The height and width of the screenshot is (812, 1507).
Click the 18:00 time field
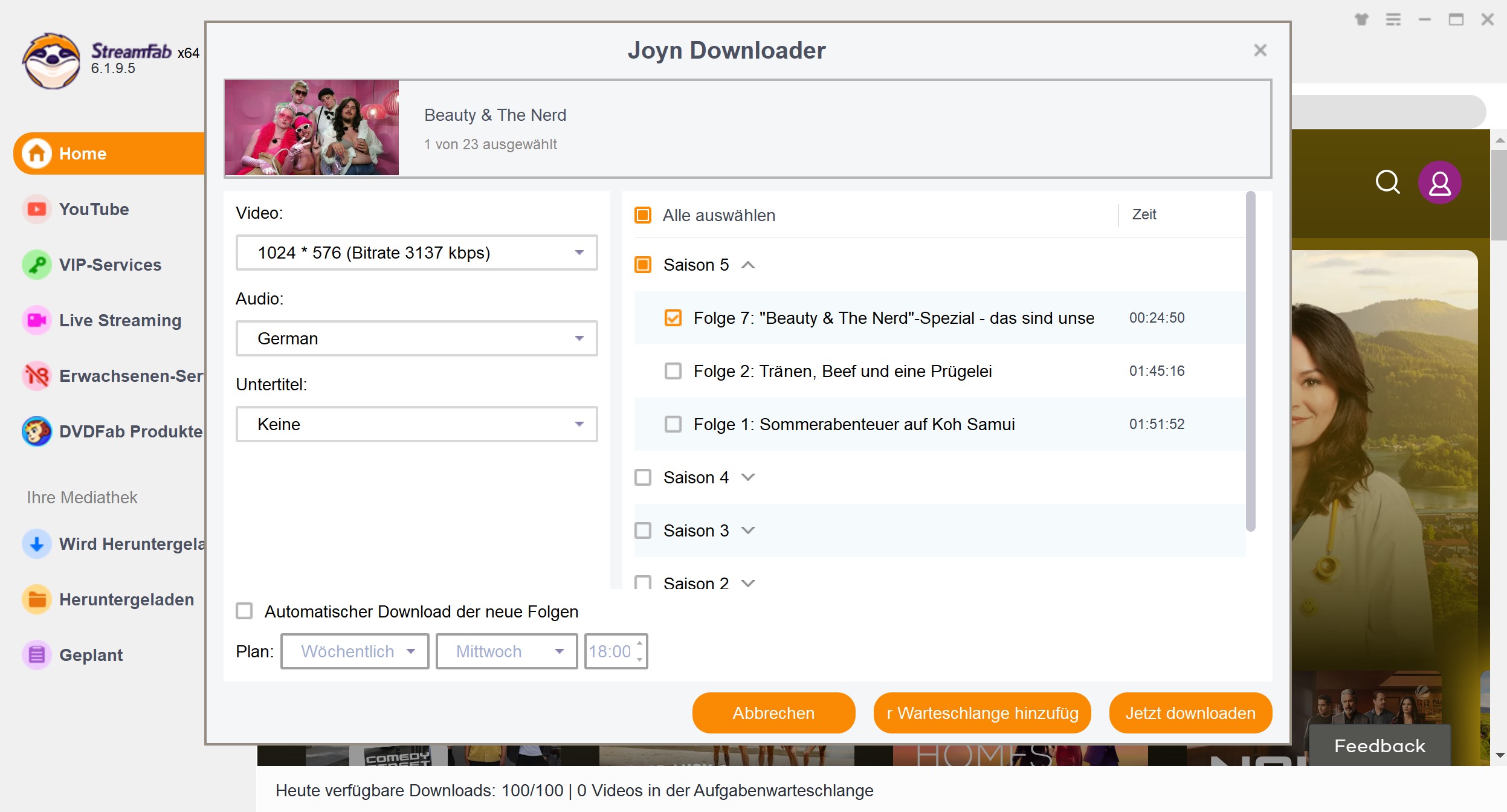[611, 651]
